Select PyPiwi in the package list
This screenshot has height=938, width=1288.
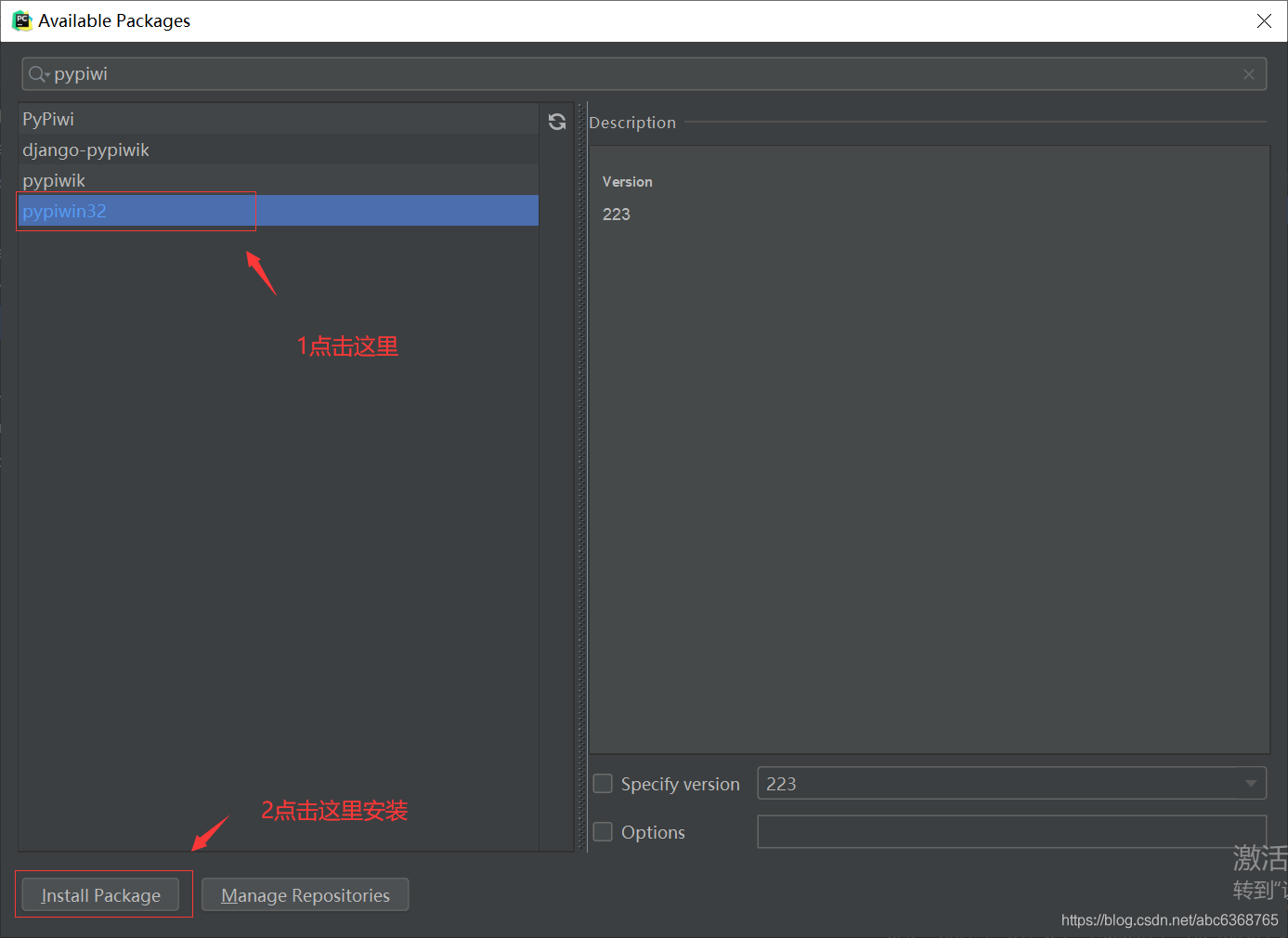pos(48,119)
